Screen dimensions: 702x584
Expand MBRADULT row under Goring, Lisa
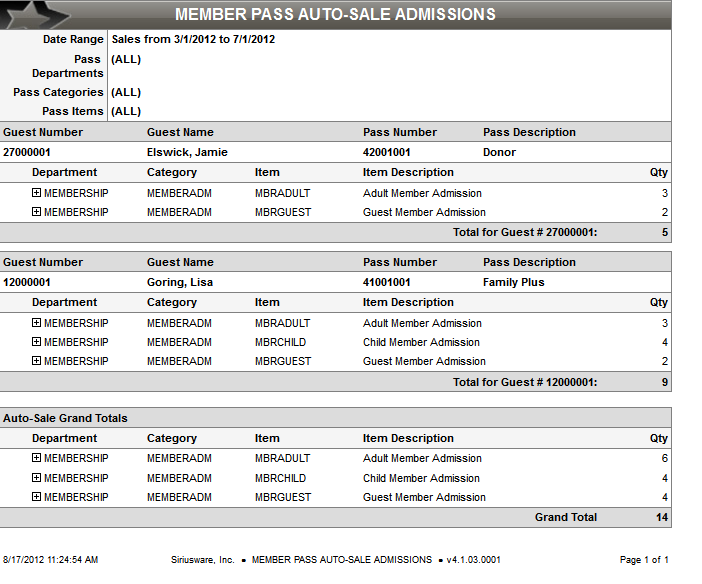[36, 322]
